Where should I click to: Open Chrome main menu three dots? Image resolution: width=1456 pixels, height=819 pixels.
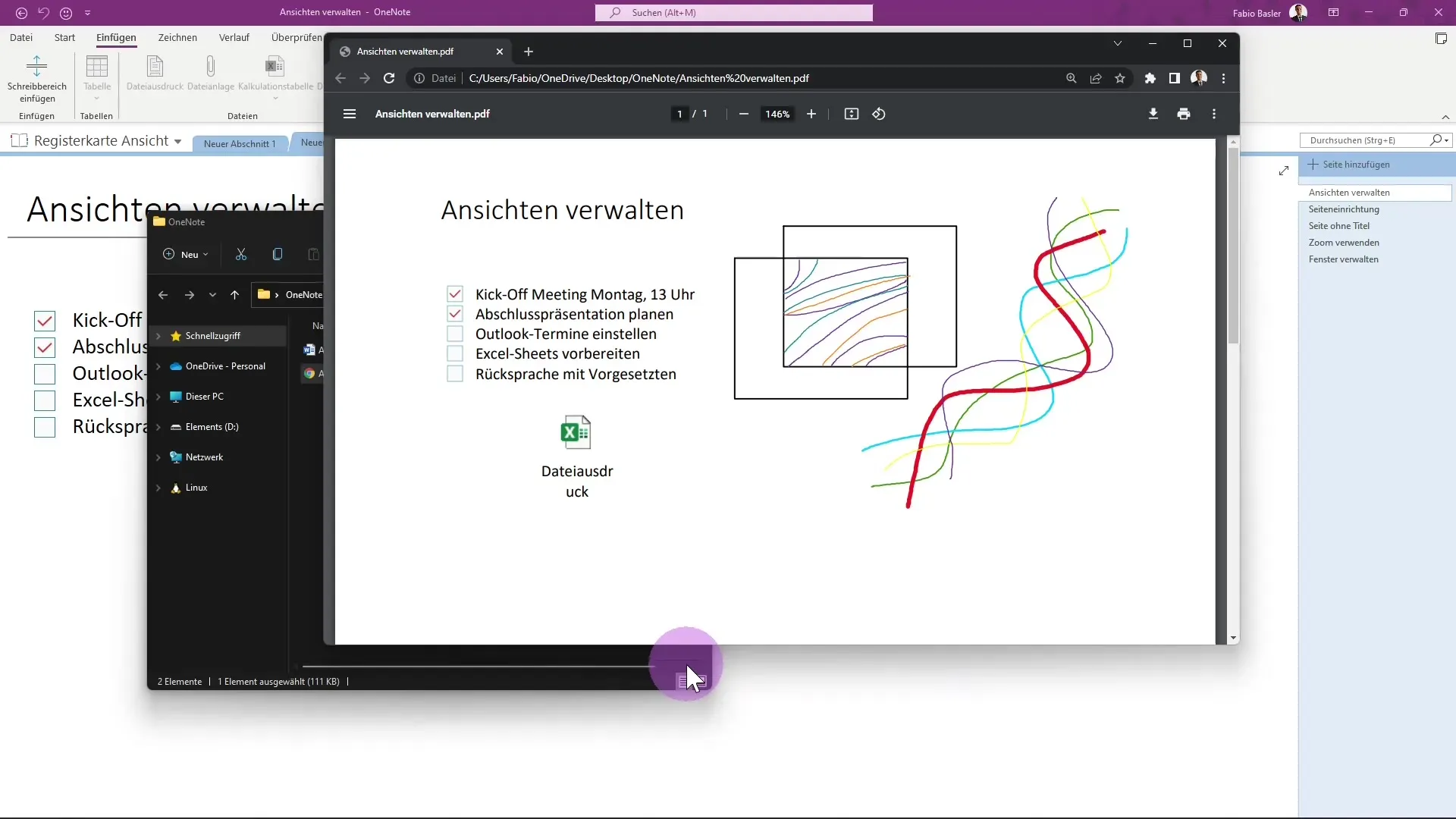[1223, 78]
